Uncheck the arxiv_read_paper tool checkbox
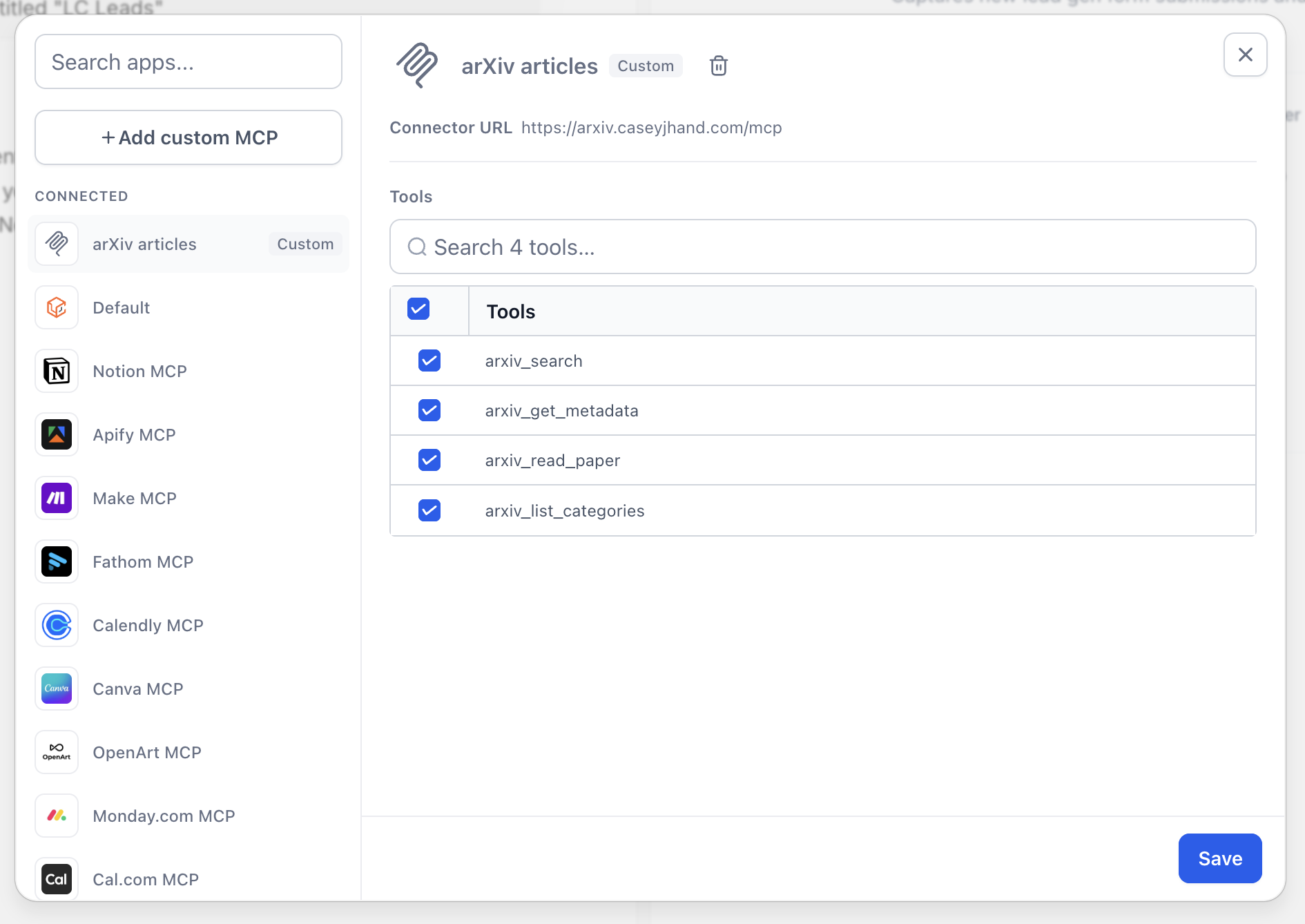Image resolution: width=1305 pixels, height=924 pixels. (x=429, y=460)
